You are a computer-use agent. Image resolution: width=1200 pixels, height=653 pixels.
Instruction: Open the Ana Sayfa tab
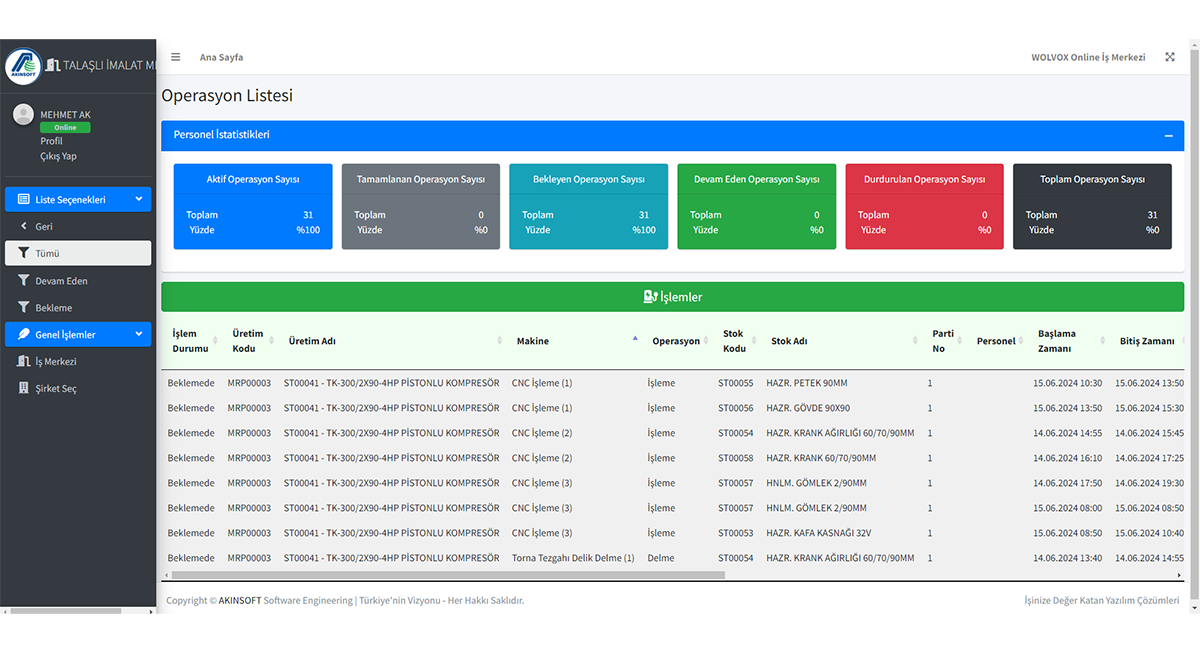click(221, 57)
